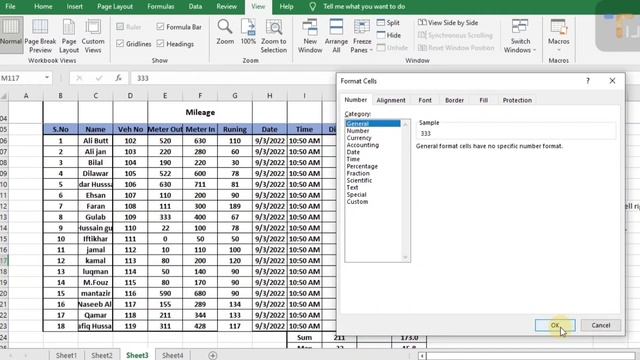Click Arrange All windows
Screen dimensions: 640x360
click(x=336, y=36)
